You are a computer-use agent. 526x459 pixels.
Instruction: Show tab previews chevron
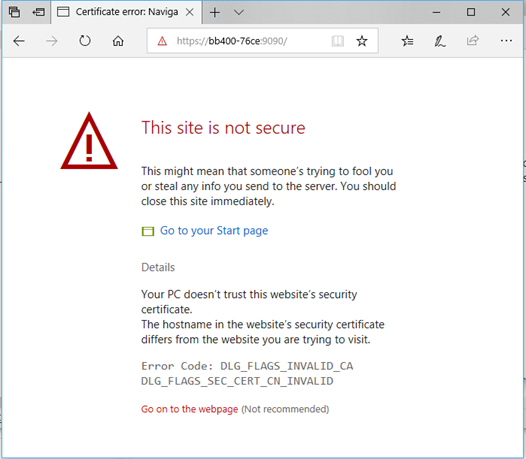click(x=239, y=12)
